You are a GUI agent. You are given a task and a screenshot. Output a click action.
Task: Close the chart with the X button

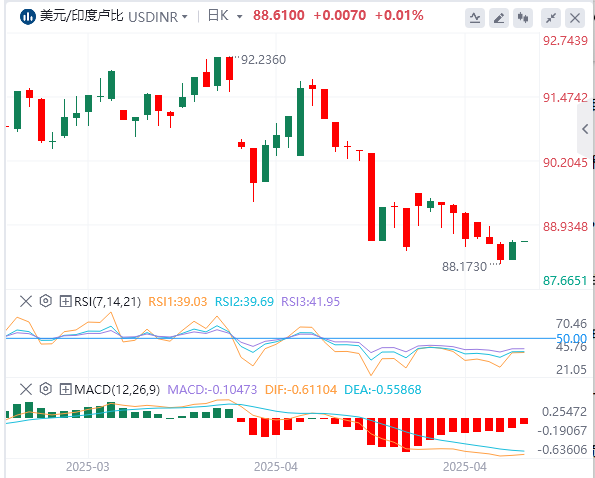pyautogui.click(x=575, y=18)
